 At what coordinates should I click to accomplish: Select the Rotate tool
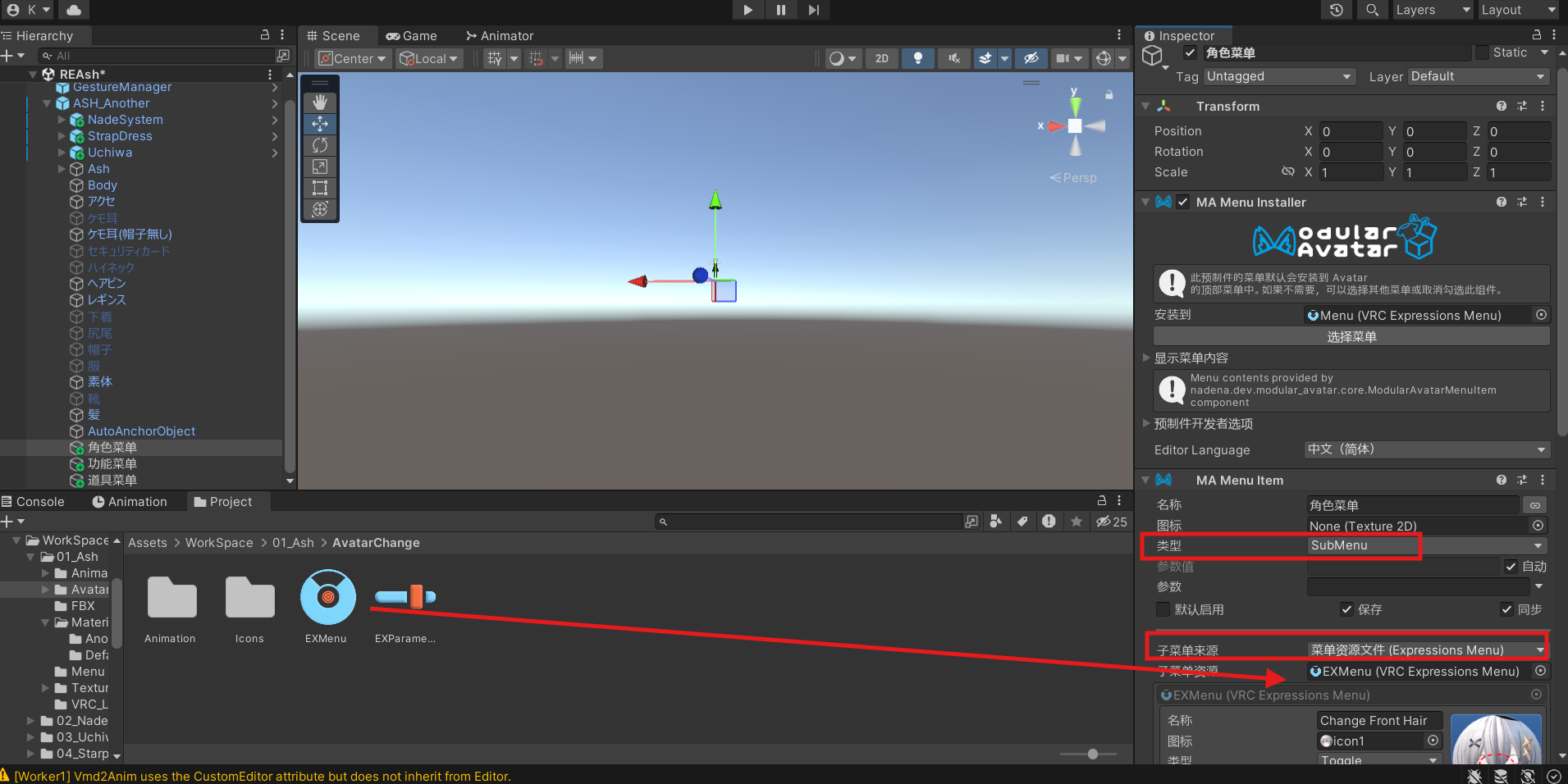(x=320, y=145)
